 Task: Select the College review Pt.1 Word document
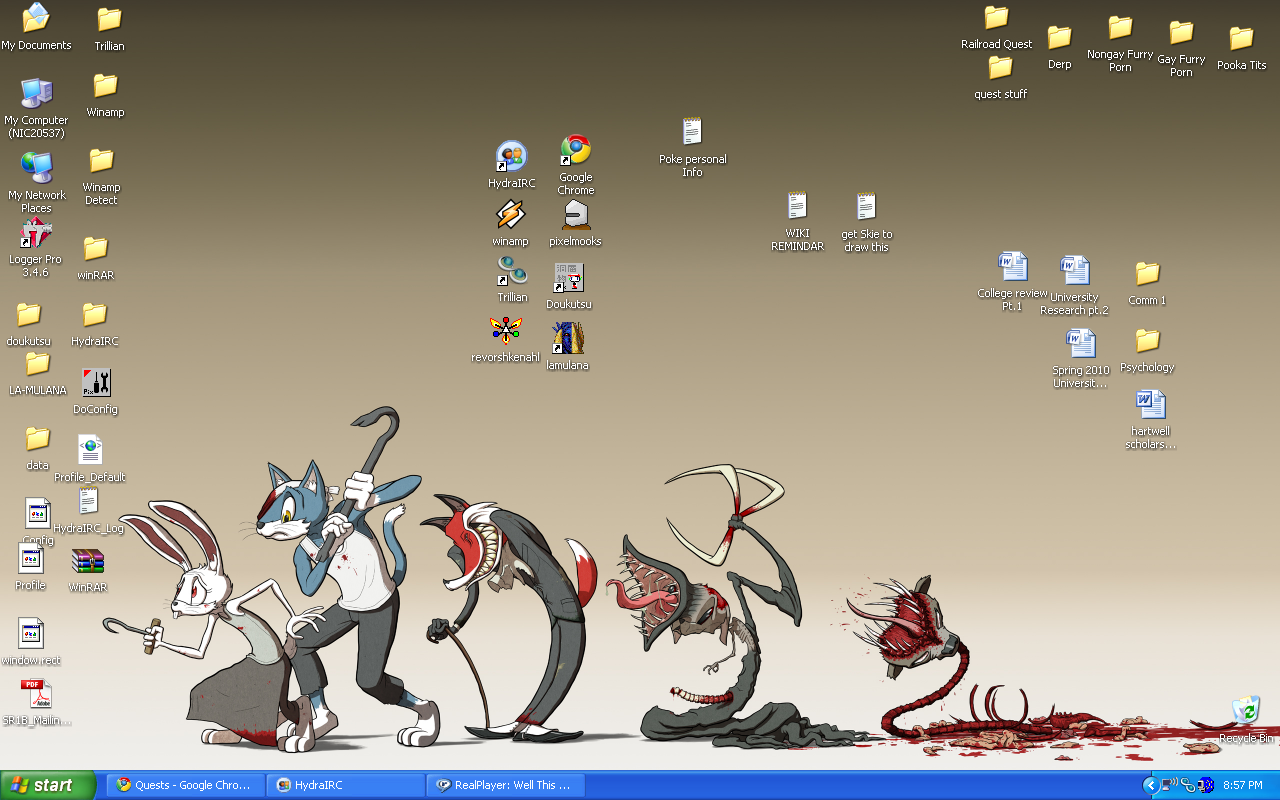1012,268
